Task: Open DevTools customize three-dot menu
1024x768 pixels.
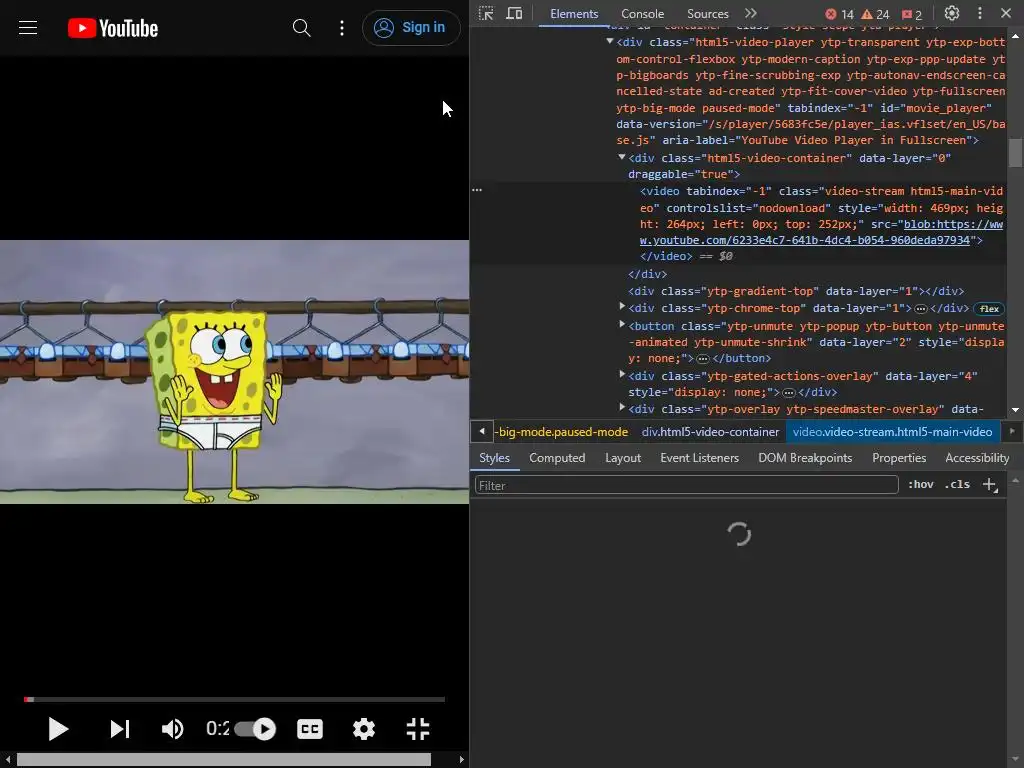Action: tap(980, 13)
